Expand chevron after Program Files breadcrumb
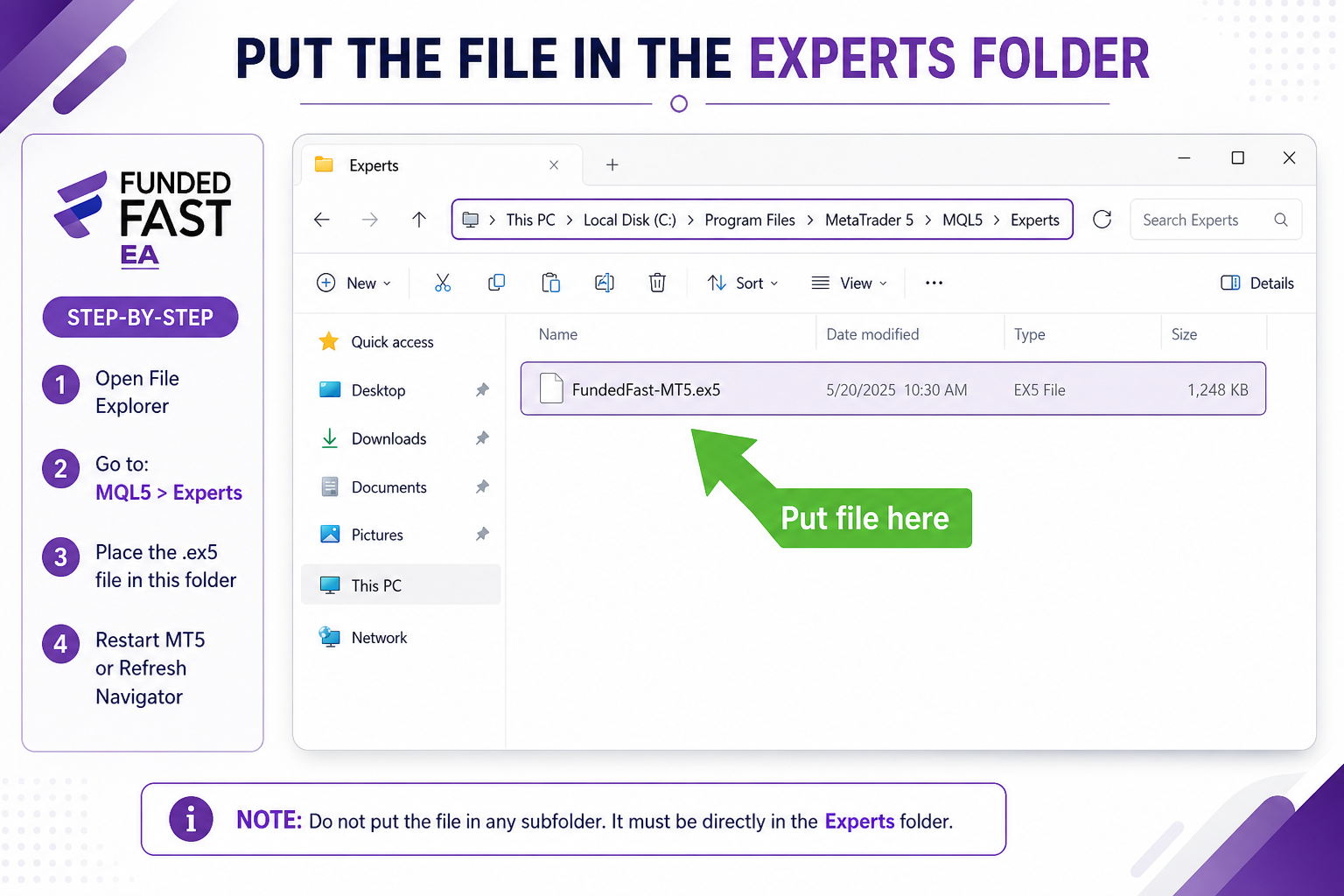This screenshot has height=896, width=1344. [x=809, y=220]
